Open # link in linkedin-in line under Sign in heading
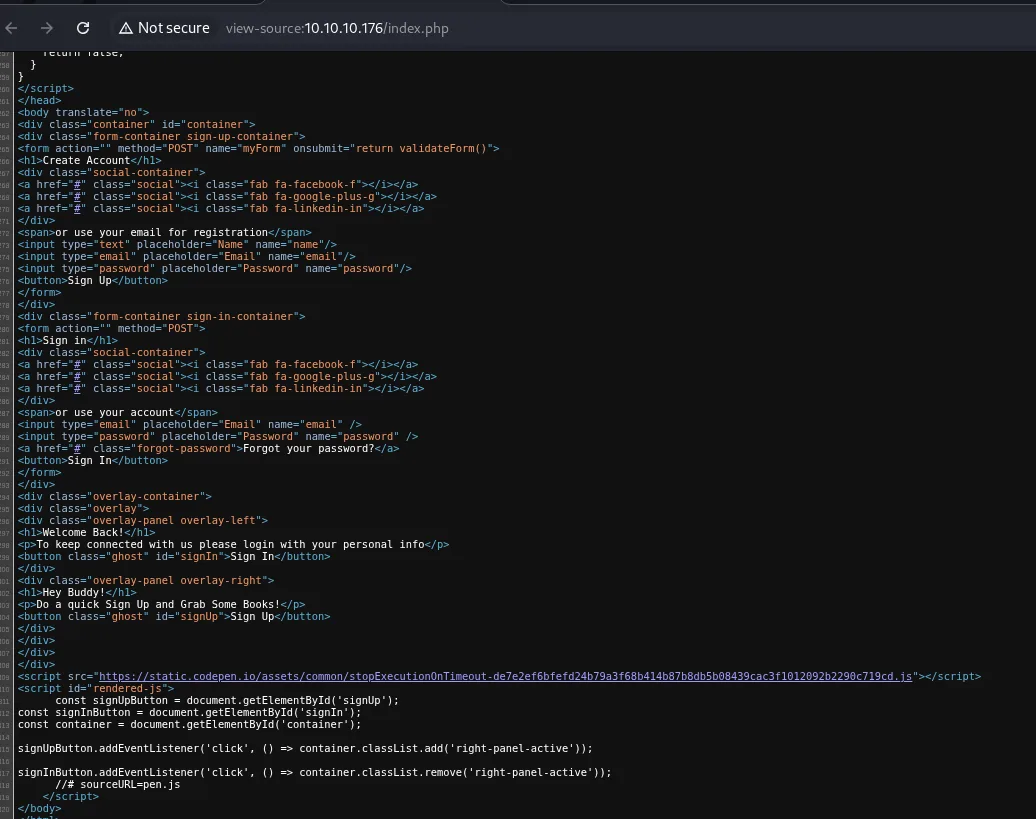 tap(77, 388)
